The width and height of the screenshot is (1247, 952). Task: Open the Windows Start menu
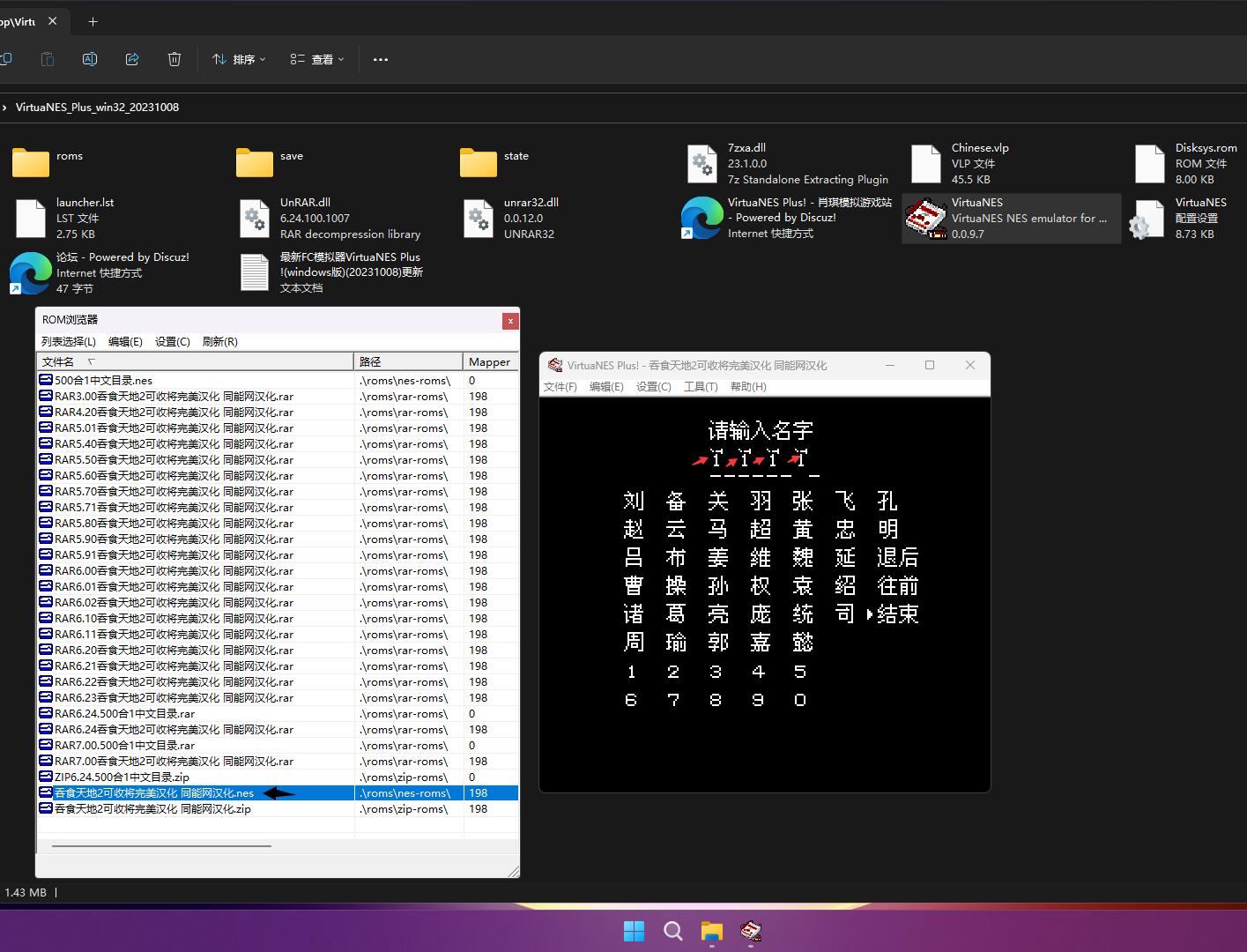click(634, 931)
